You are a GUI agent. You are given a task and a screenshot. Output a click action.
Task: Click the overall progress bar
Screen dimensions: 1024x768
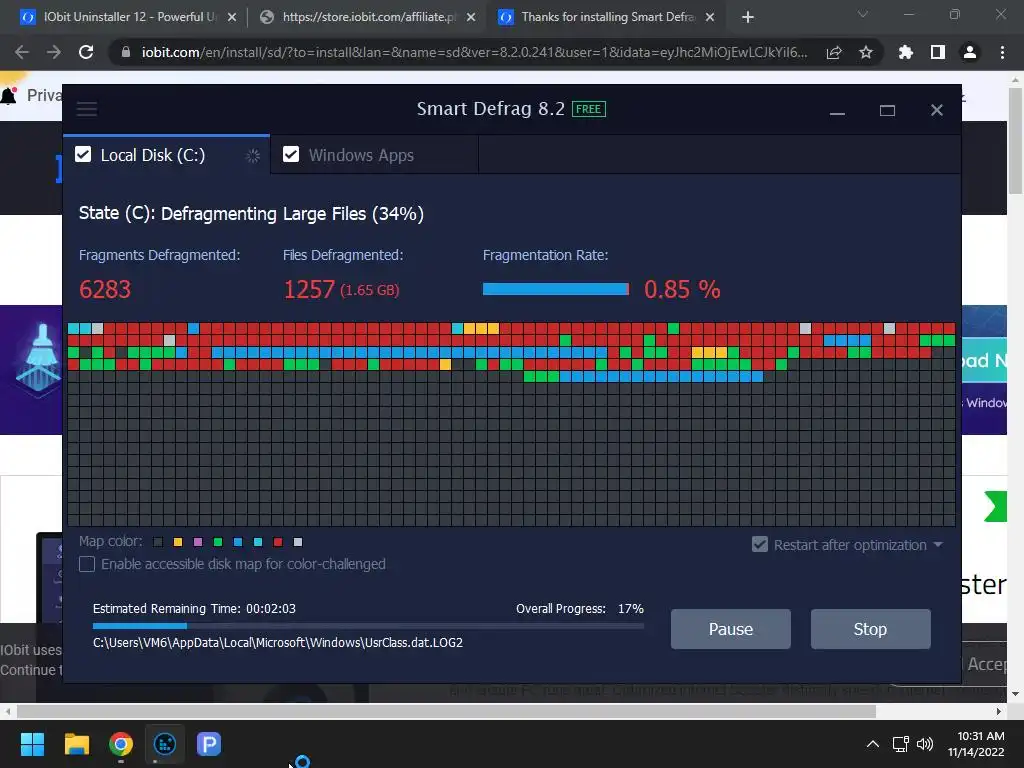pyautogui.click(x=368, y=626)
